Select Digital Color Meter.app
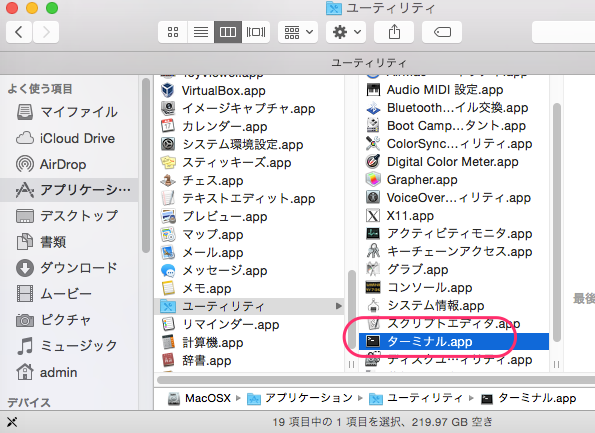The image size is (595, 433). click(454, 162)
